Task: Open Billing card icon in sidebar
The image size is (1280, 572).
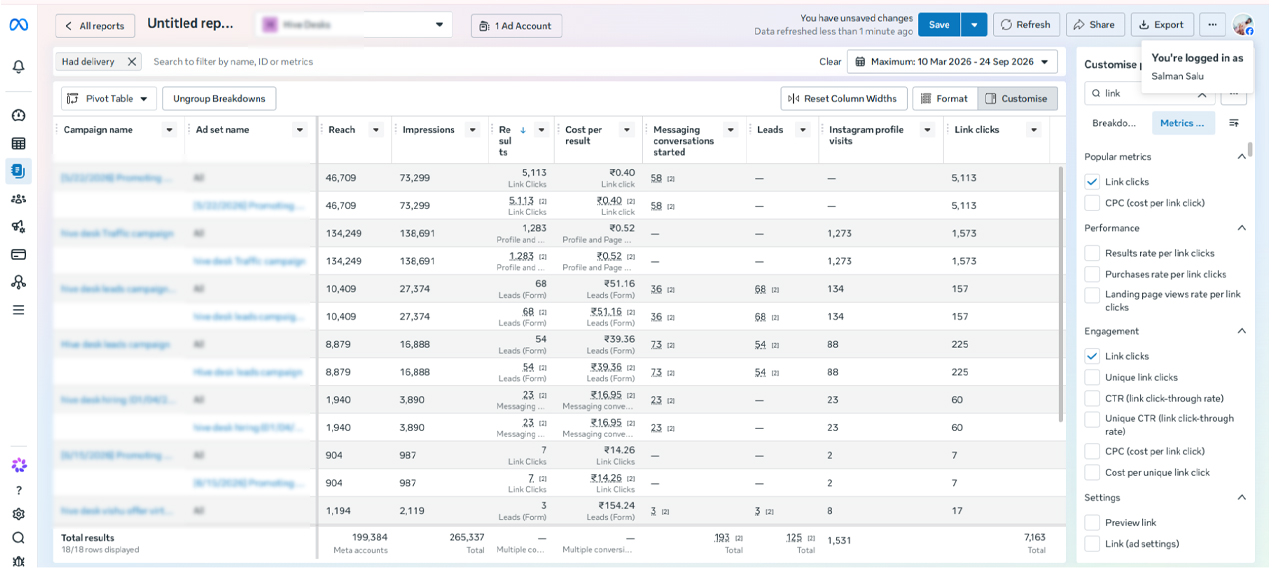Action: pyautogui.click(x=18, y=255)
